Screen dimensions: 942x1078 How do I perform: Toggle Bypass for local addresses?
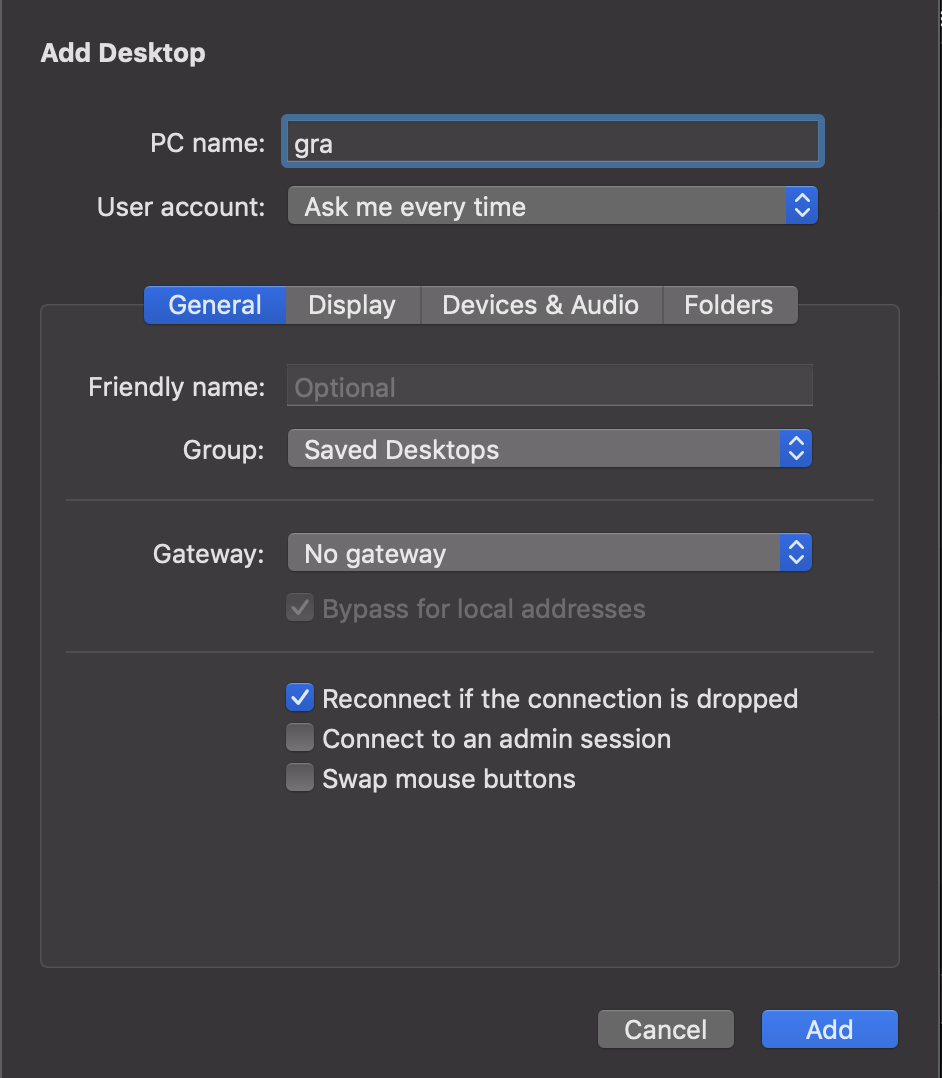click(299, 608)
